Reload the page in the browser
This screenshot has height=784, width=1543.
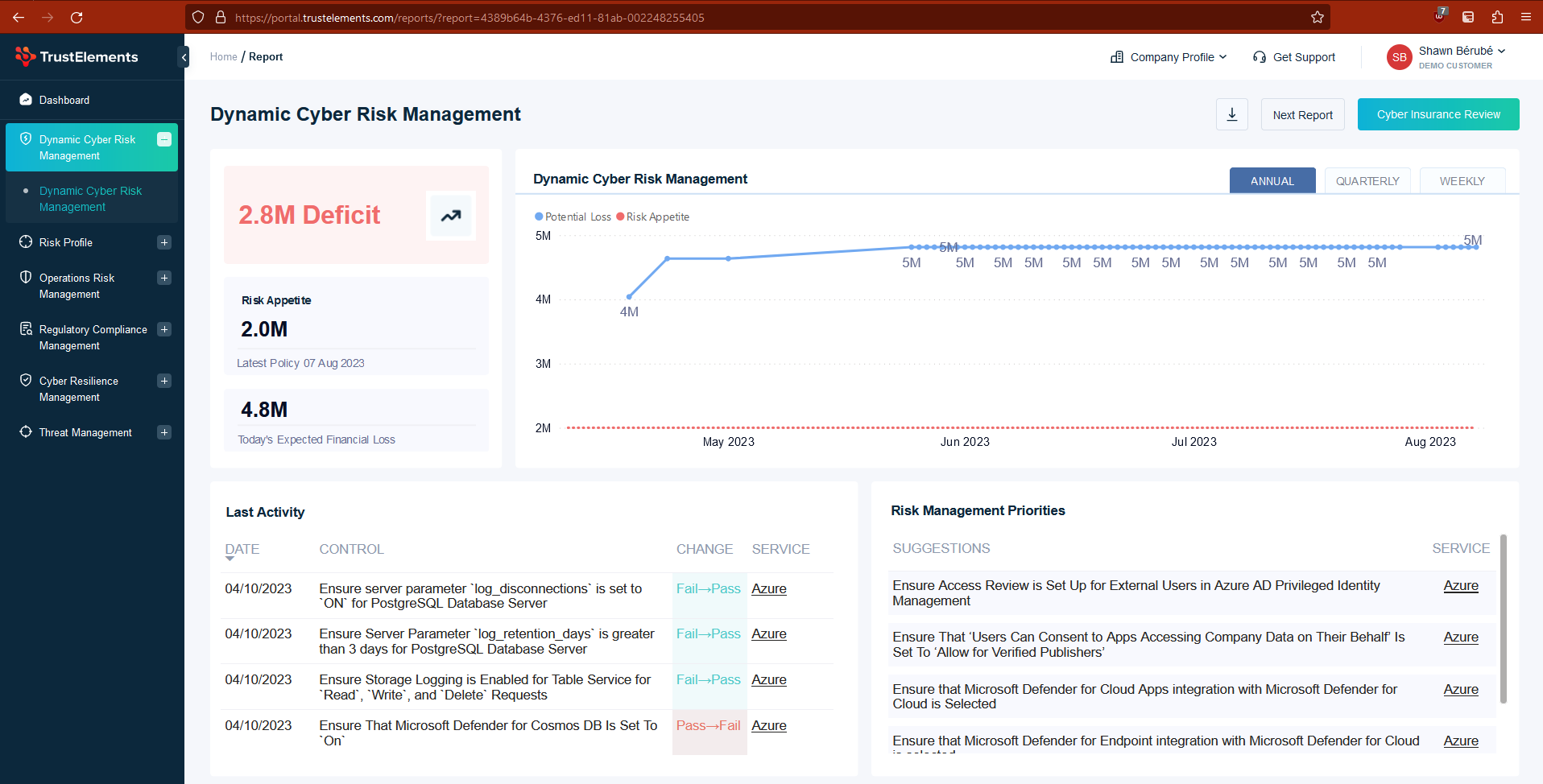[77, 17]
